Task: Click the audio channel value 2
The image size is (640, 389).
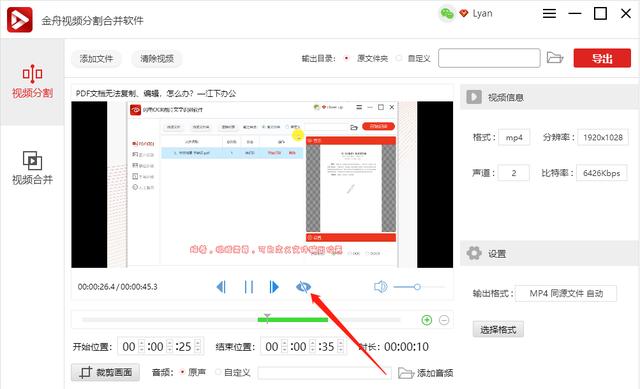Action: (x=514, y=173)
